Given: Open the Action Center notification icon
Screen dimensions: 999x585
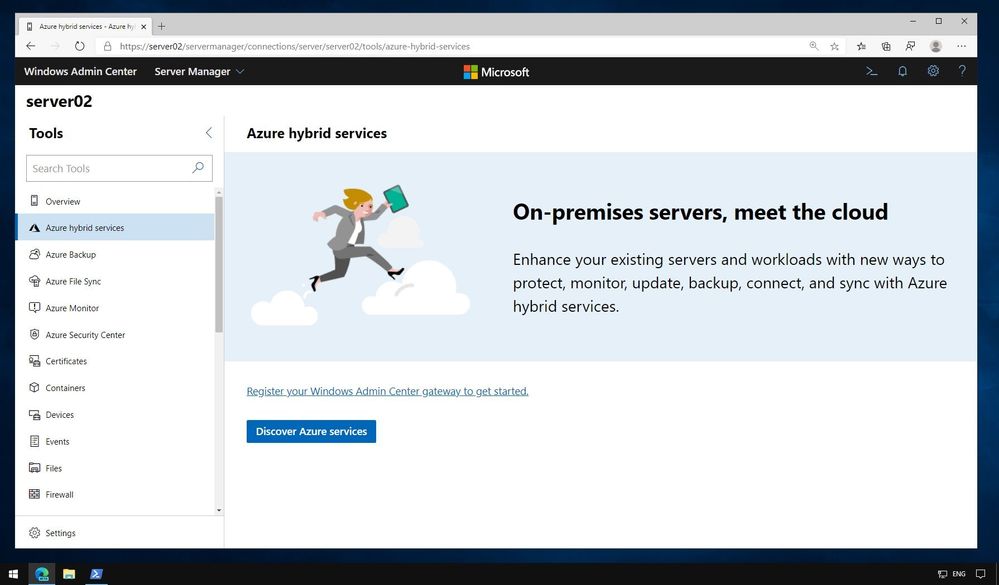Looking at the screenshot, I should click(x=981, y=574).
